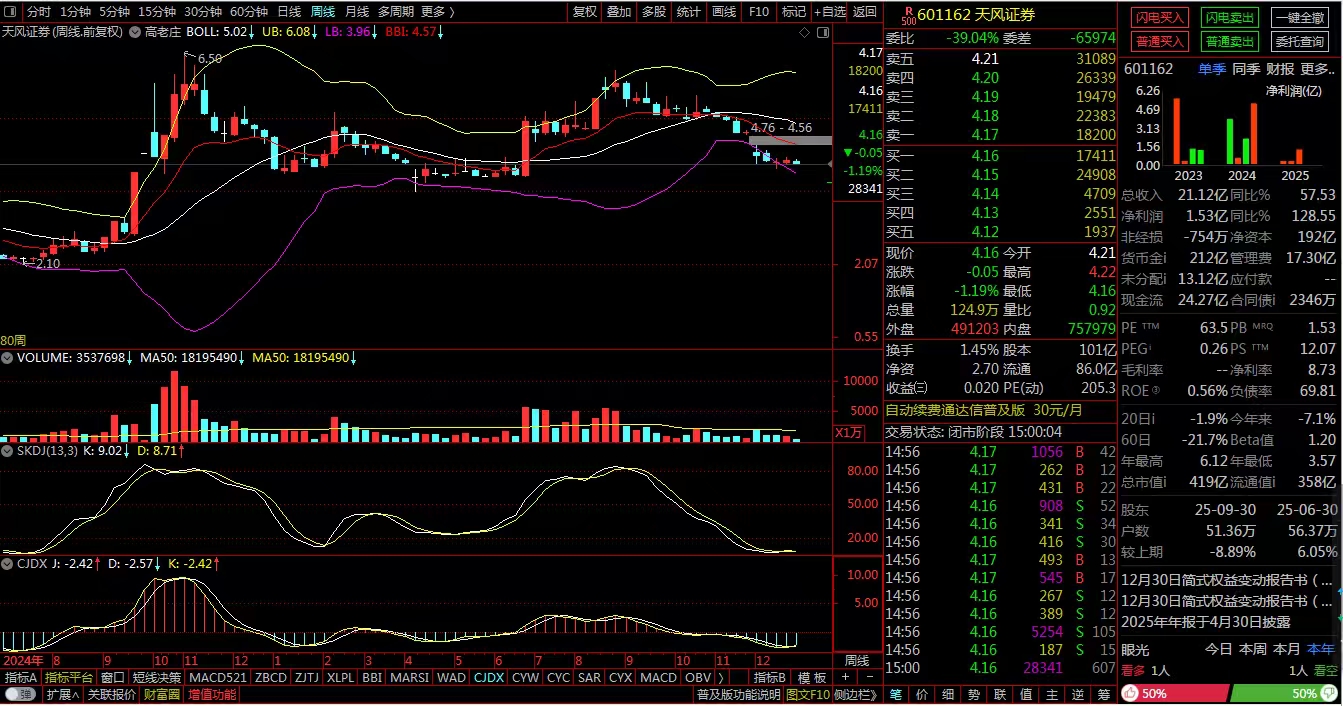Select the BBI indicator tab

[372, 677]
